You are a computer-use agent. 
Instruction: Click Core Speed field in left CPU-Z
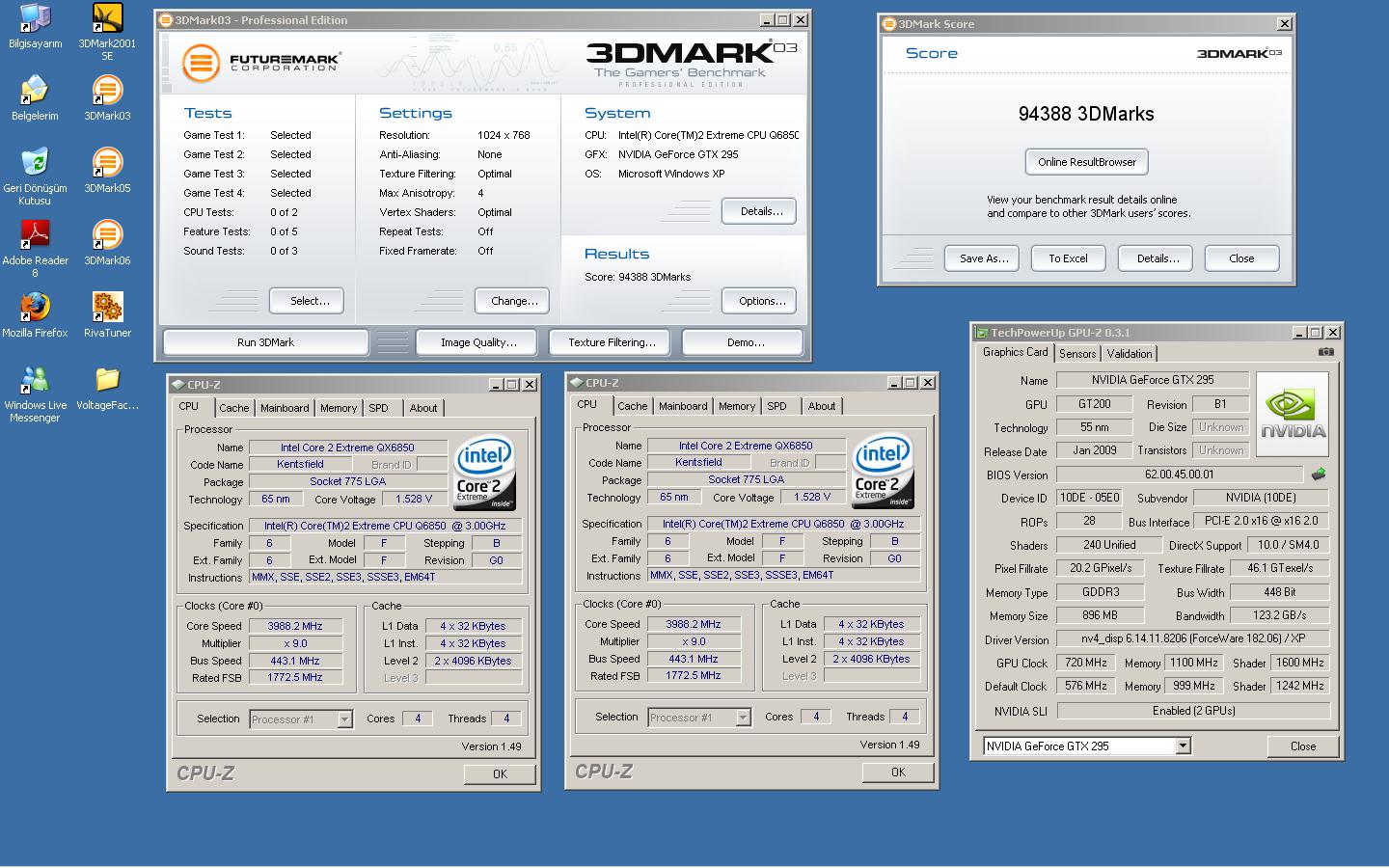click(295, 626)
